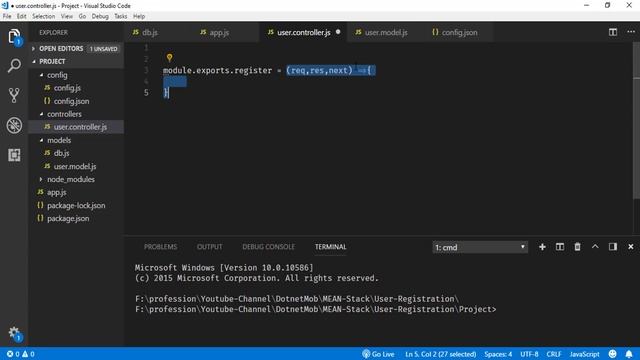Change file encoding UTF-8

529,354
